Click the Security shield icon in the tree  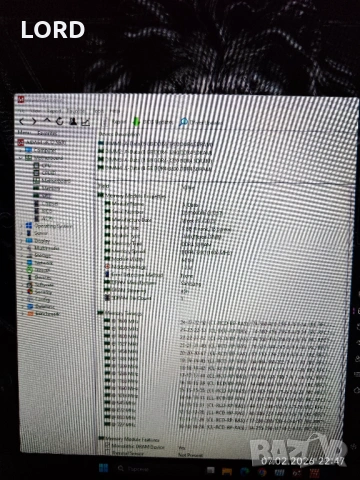pos(30,292)
